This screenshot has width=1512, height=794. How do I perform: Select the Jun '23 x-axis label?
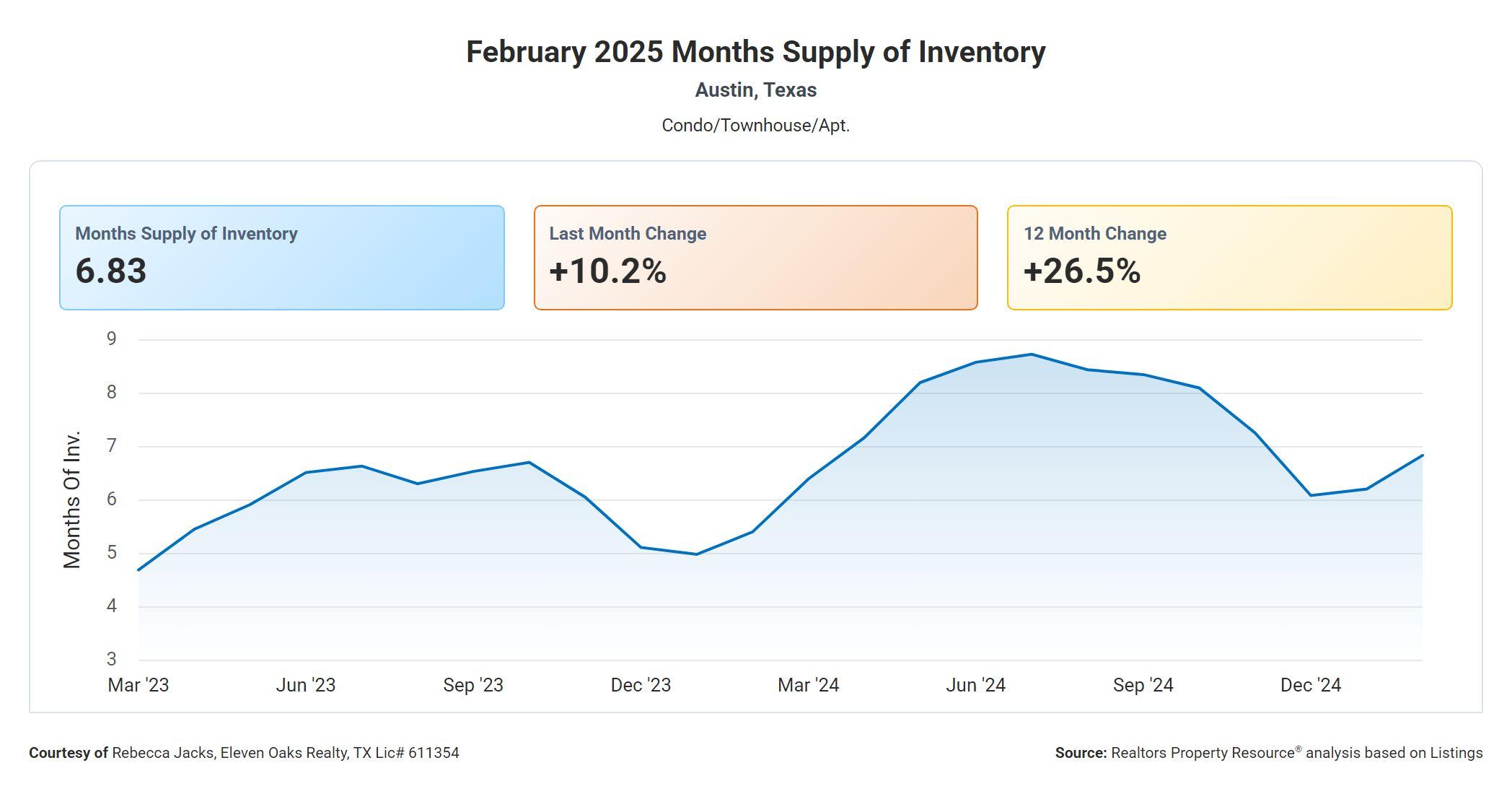306,685
